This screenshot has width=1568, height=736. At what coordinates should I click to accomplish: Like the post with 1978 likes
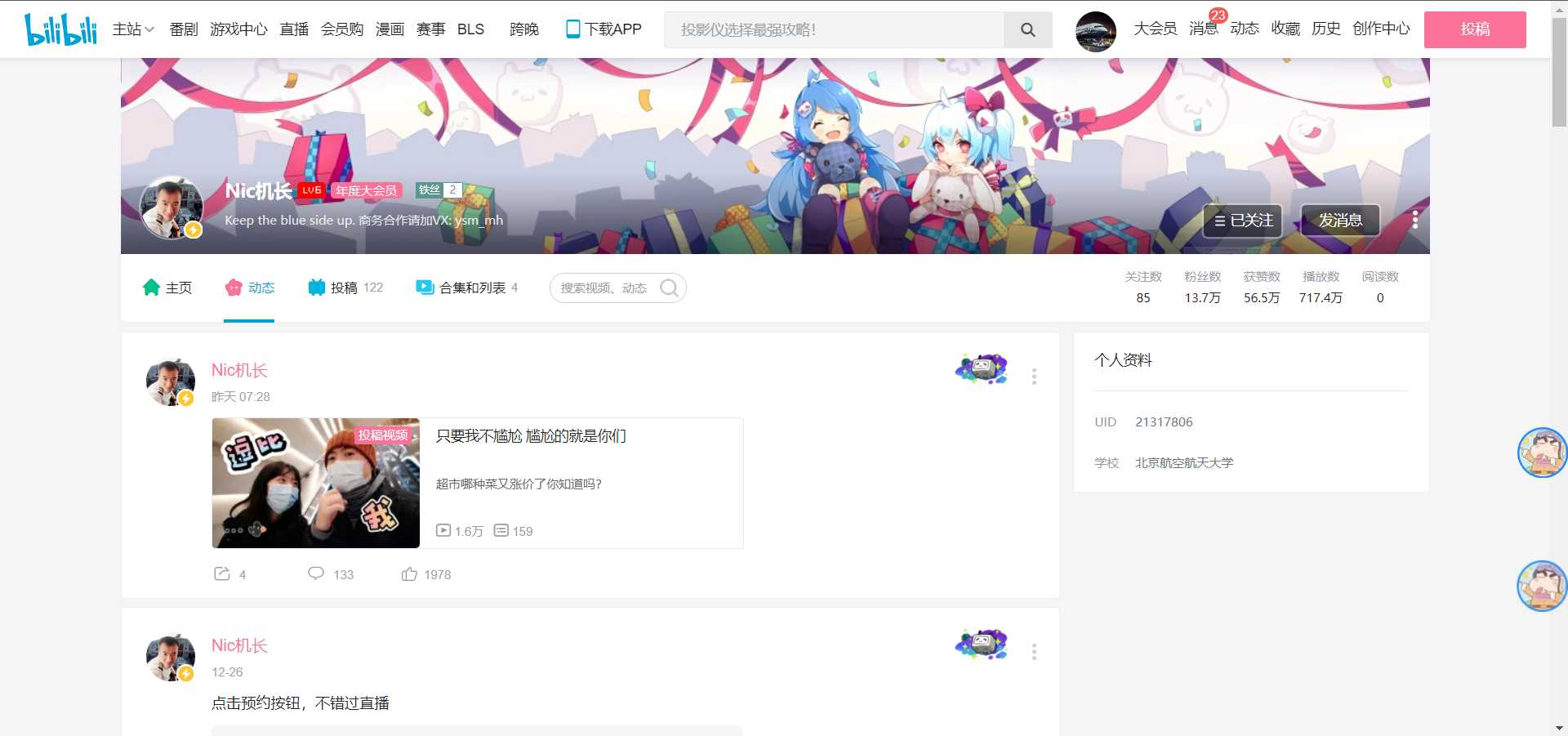[409, 574]
